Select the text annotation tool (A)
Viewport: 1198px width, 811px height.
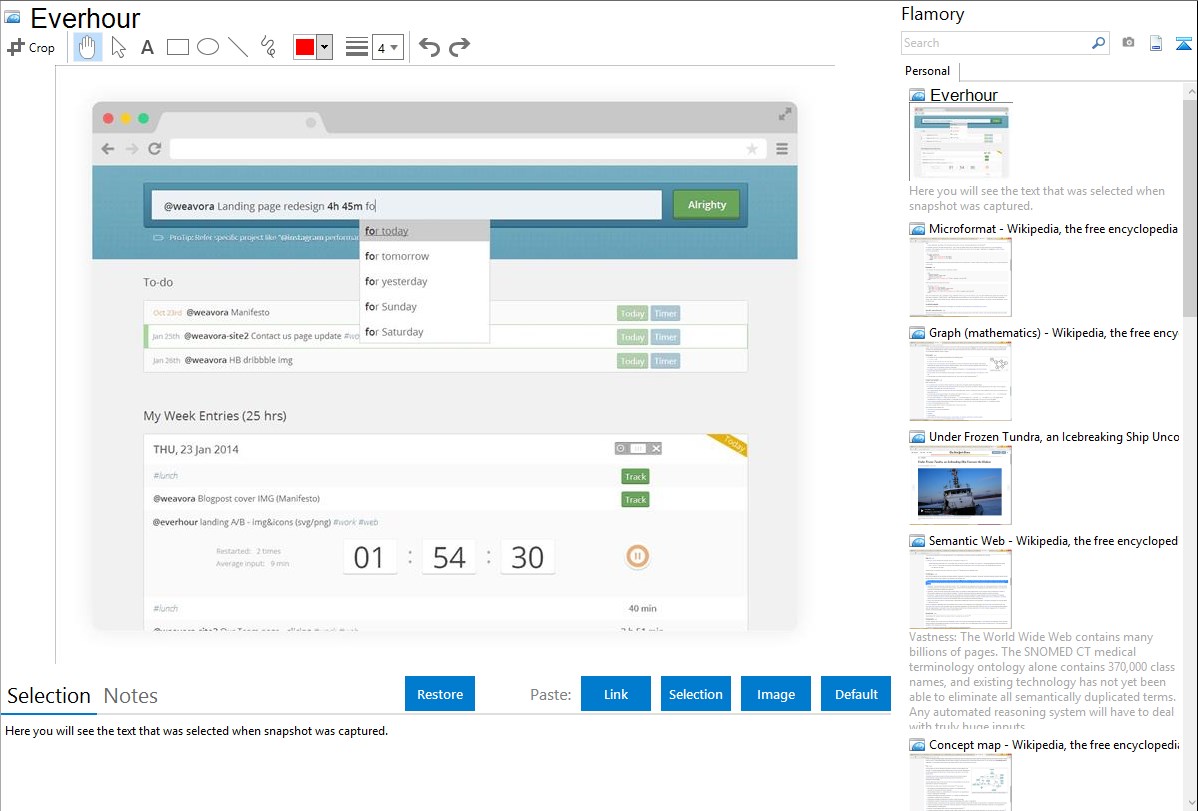147,47
